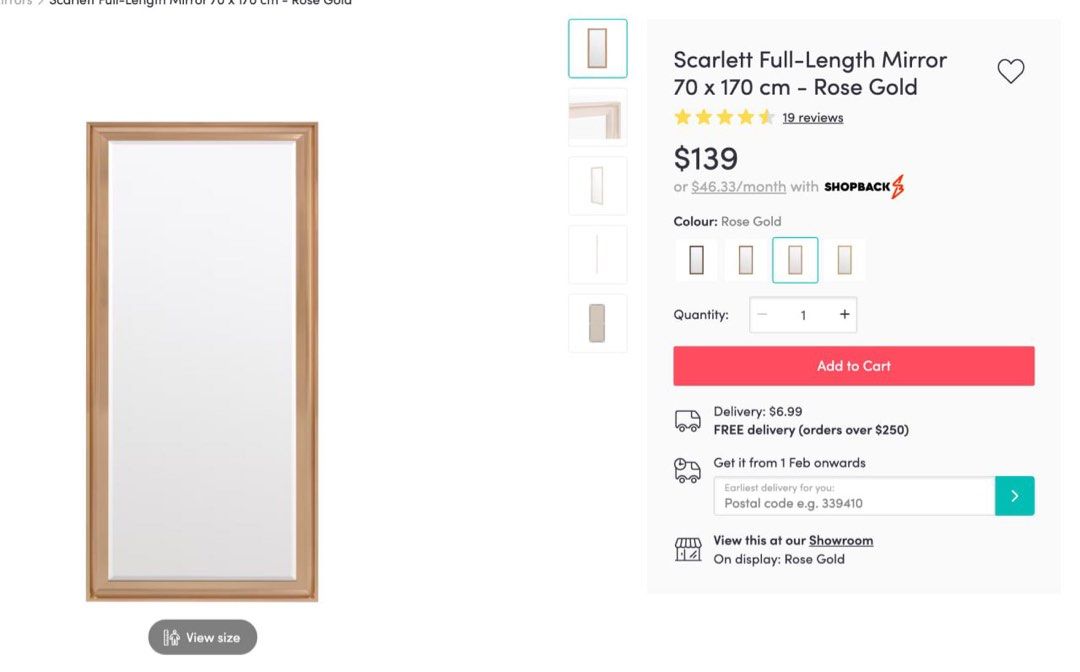Click the scheduled delivery truck icon near 1 Feb
The width and height of the screenshot is (1080, 672).
click(x=687, y=470)
